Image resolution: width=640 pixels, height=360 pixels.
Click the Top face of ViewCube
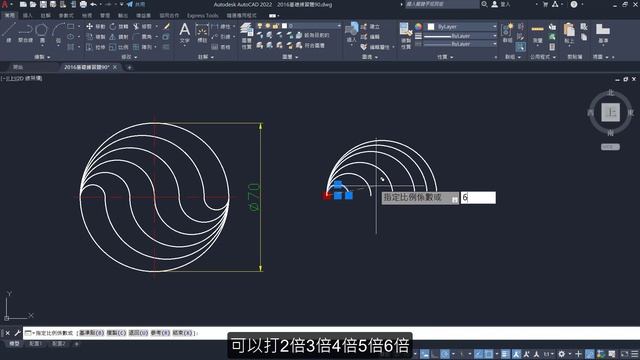coord(610,112)
